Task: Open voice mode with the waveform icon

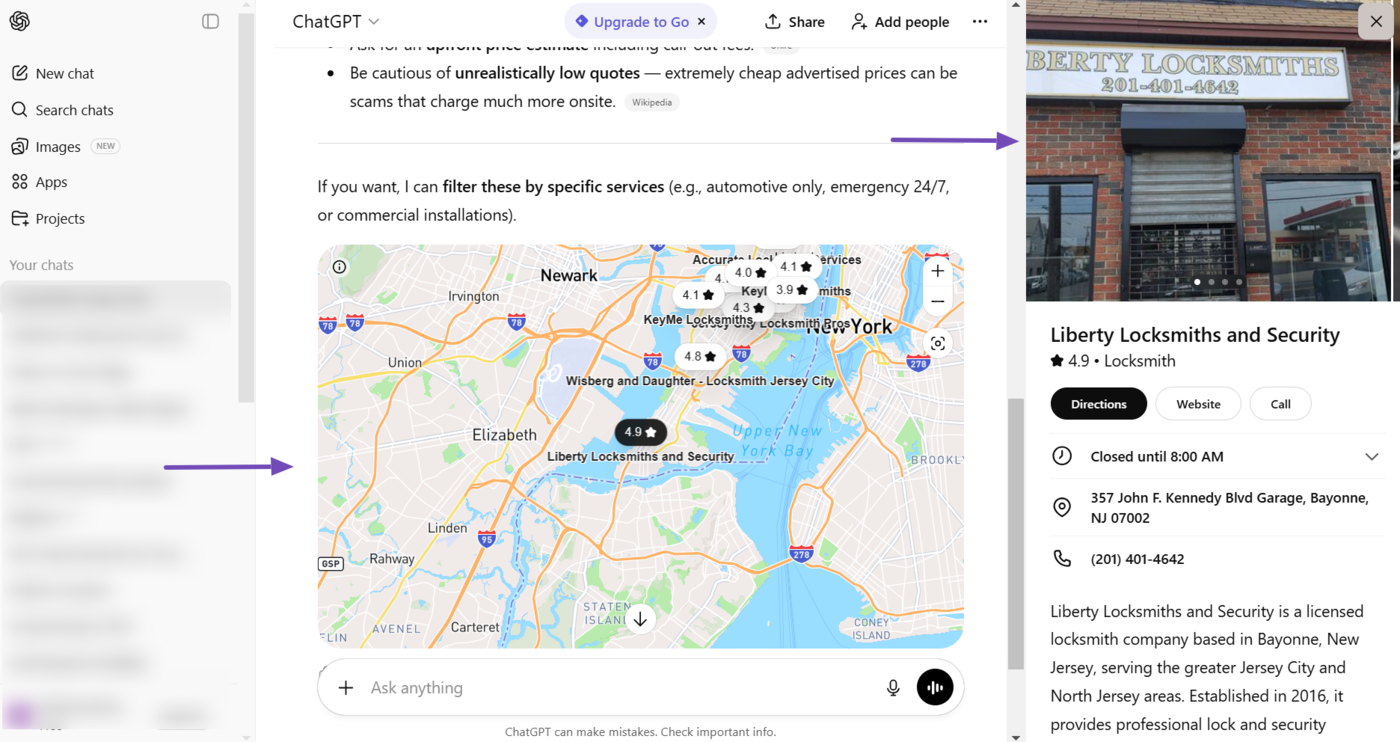Action: pyautogui.click(x=934, y=687)
